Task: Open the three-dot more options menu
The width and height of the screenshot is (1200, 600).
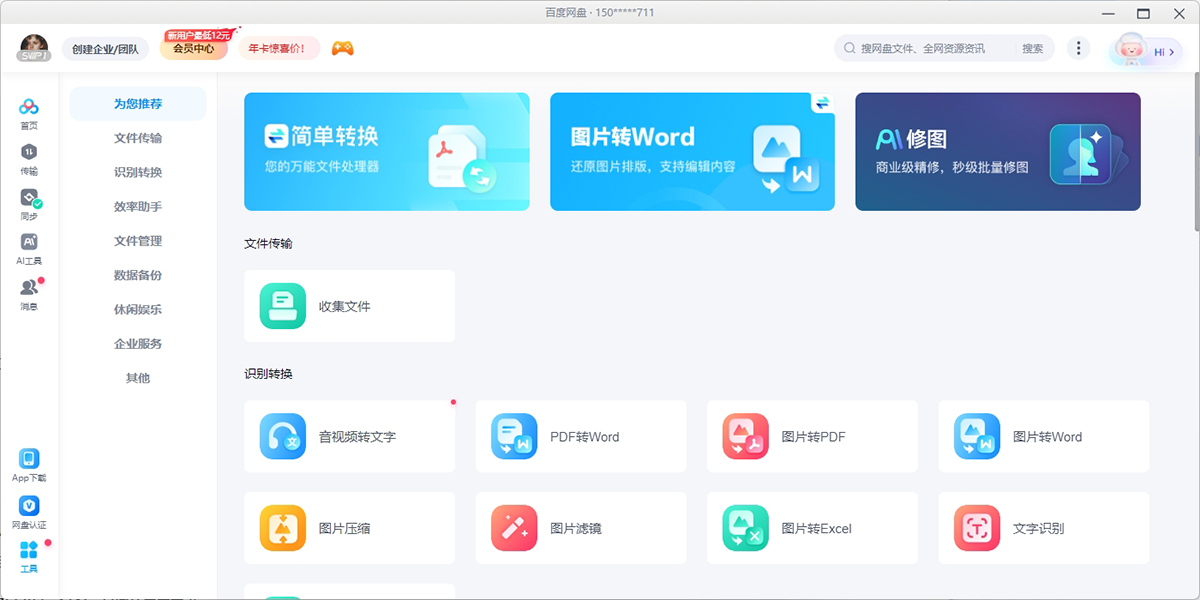Action: click(x=1078, y=48)
